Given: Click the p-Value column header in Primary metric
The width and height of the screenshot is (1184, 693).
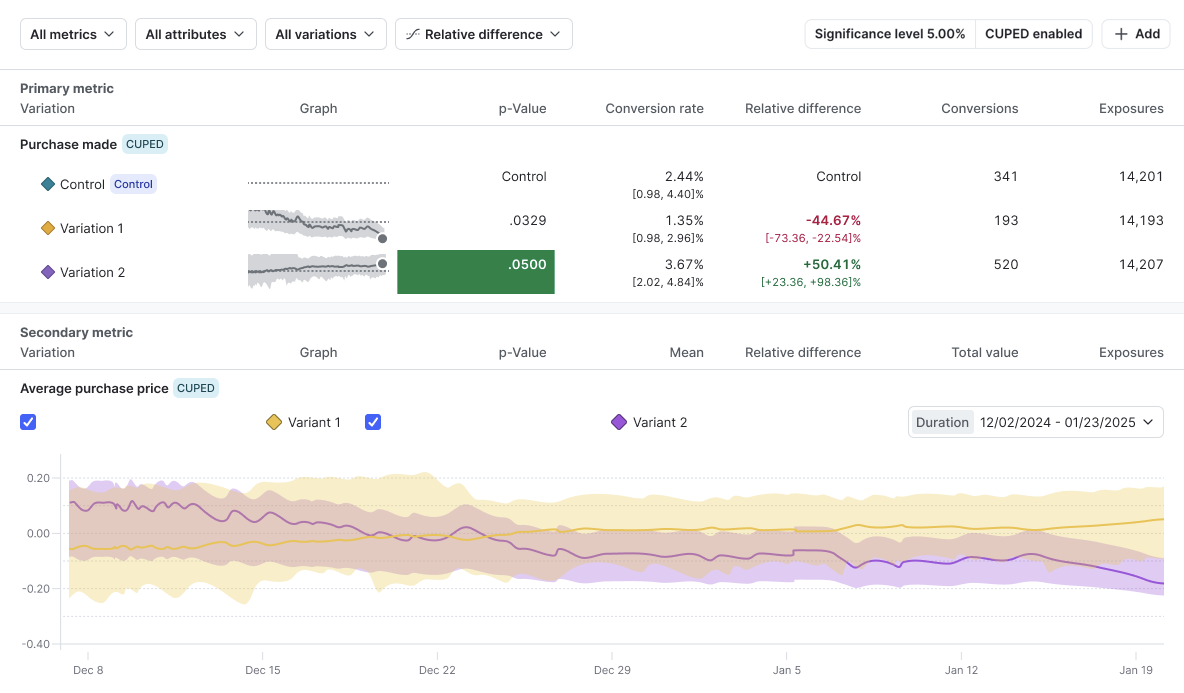Looking at the screenshot, I should [522, 108].
